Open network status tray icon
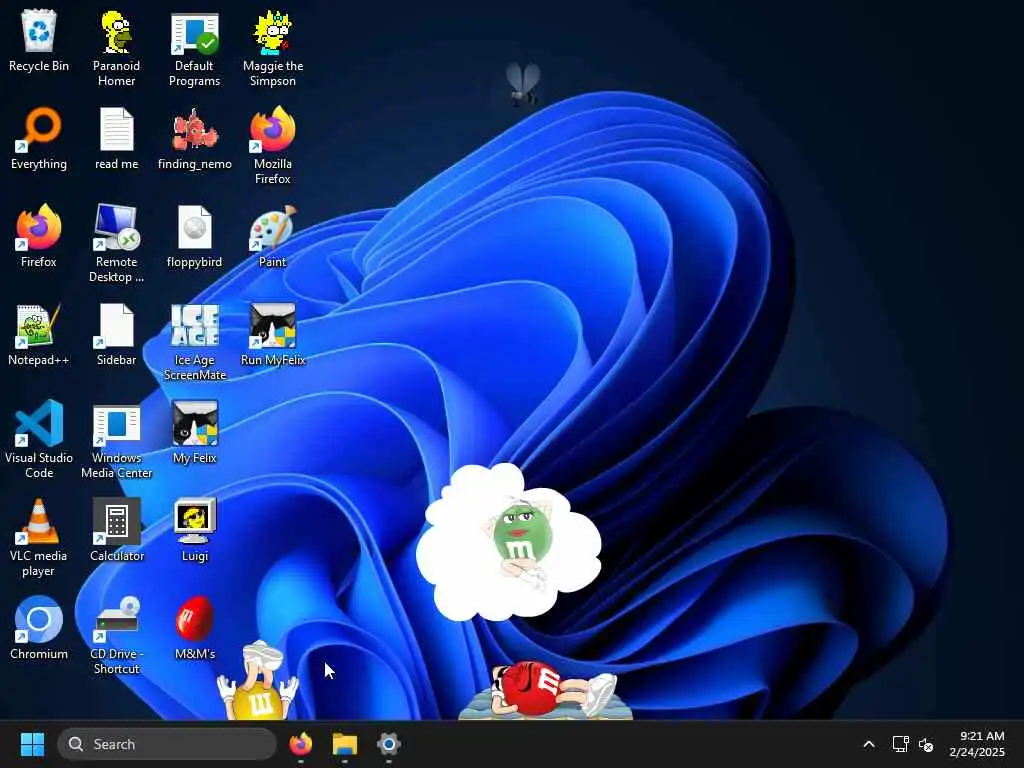This screenshot has height=768, width=1024. coord(901,744)
